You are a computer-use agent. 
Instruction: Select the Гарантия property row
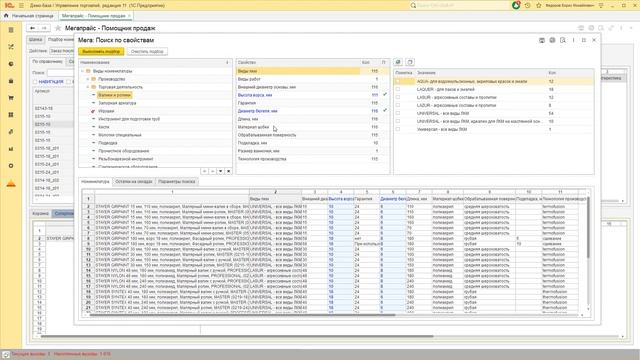tap(312, 103)
